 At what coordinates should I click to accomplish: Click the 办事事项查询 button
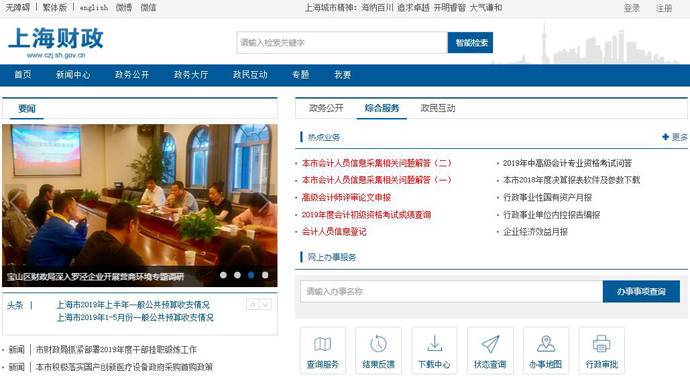[x=641, y=291]
